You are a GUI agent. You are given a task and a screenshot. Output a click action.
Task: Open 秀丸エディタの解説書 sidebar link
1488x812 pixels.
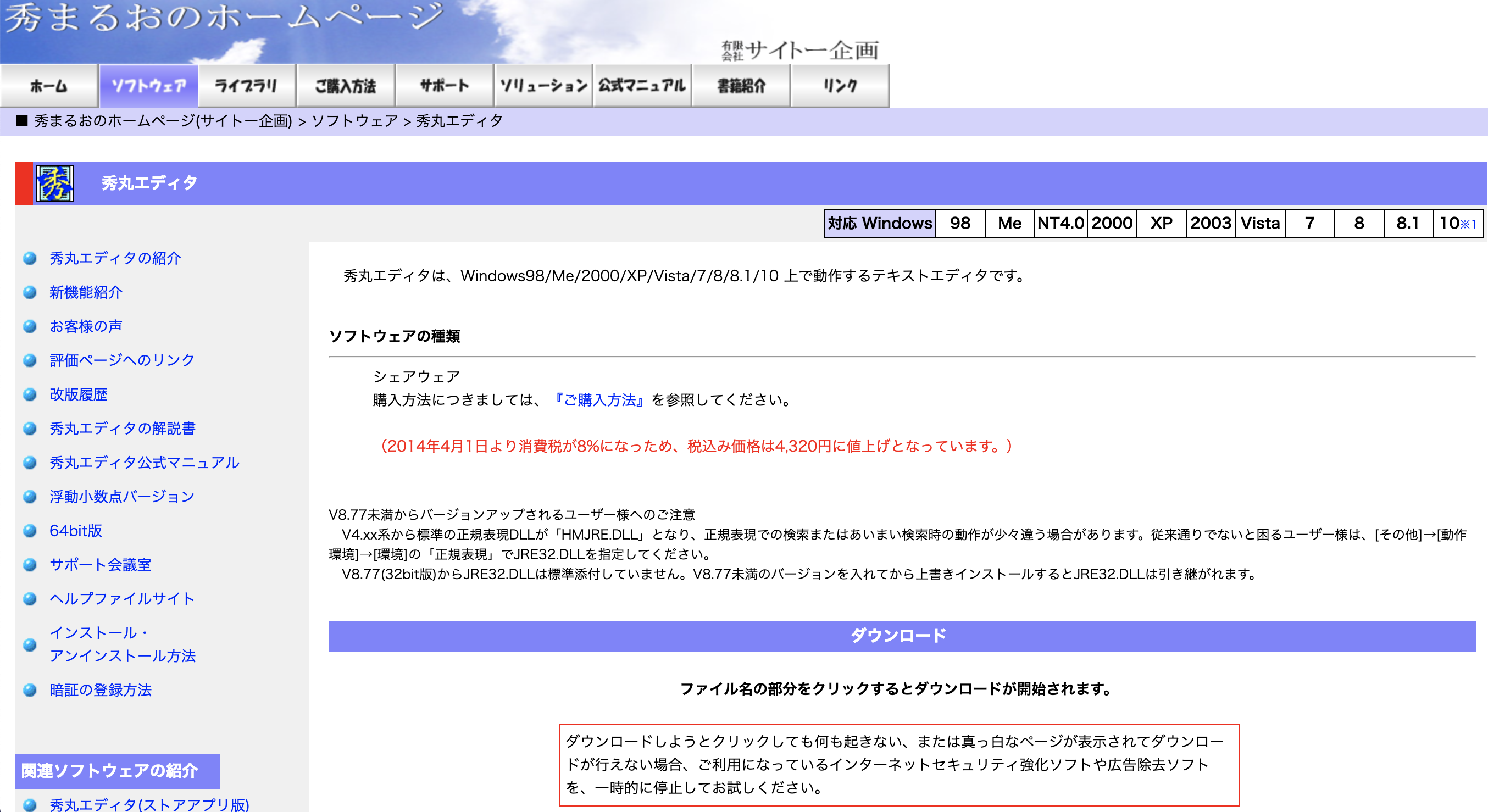[x=123, y=429]
